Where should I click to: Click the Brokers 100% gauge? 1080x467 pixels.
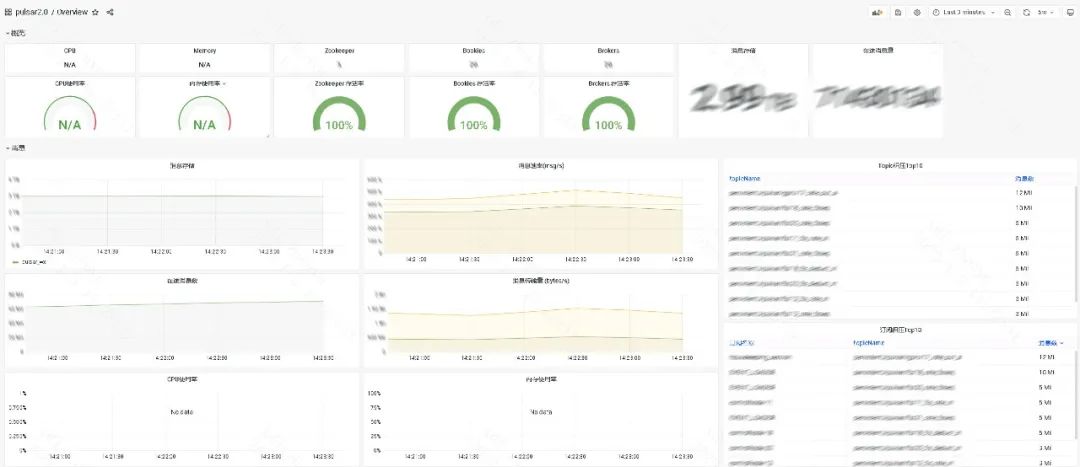[x=608, y=114]
